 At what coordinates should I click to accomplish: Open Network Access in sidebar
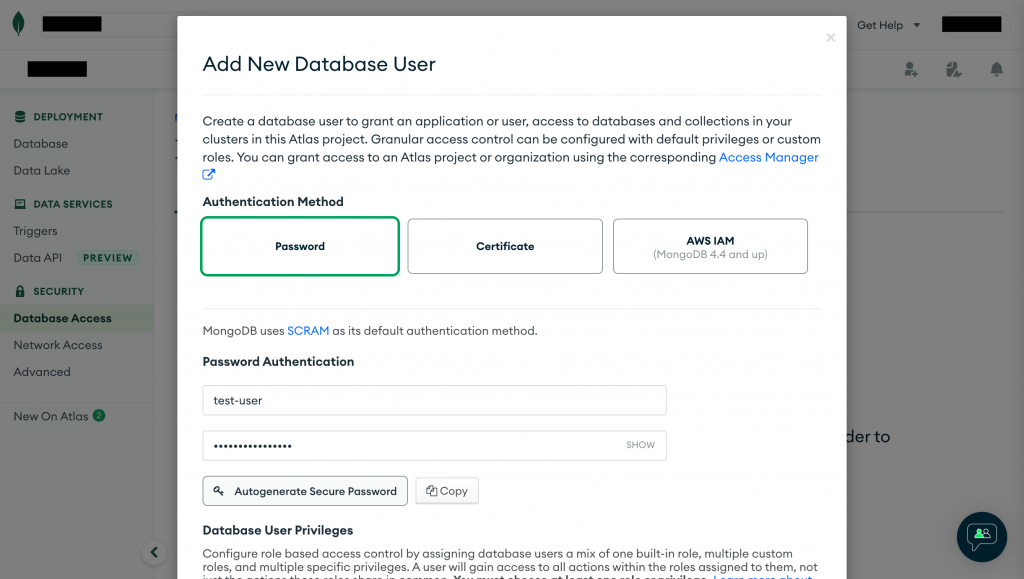(58, 345)
